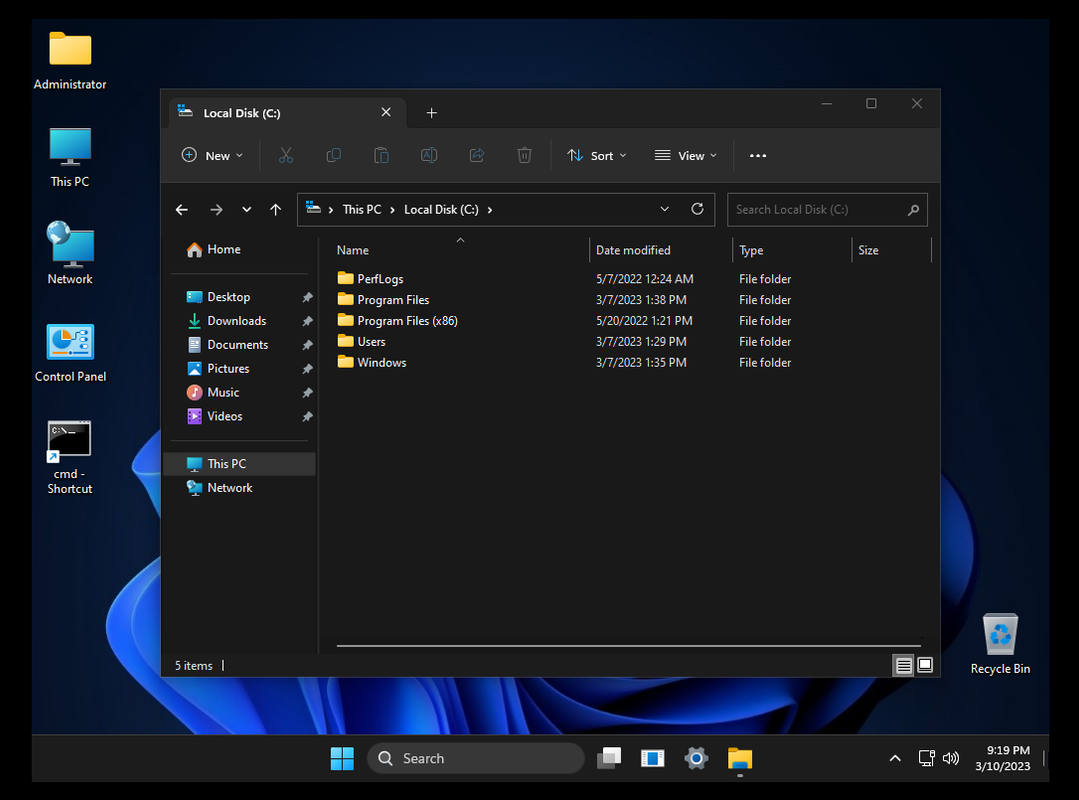Click the Search Local Disk (C:) field
Image resolution: width=1079 pixels, height=800 pixels.
tap(827, 210)
